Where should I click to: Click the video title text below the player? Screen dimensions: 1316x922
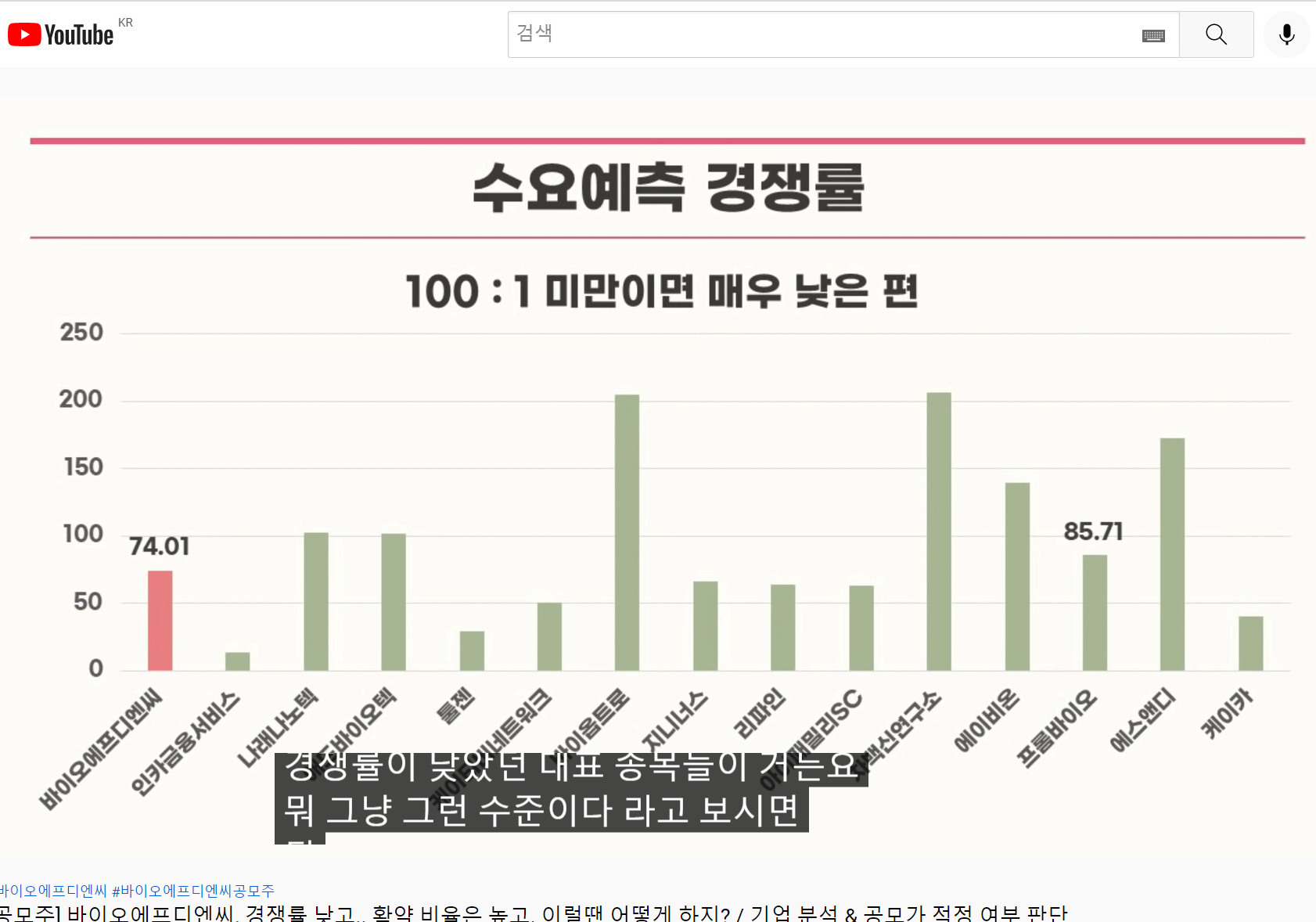534,913
